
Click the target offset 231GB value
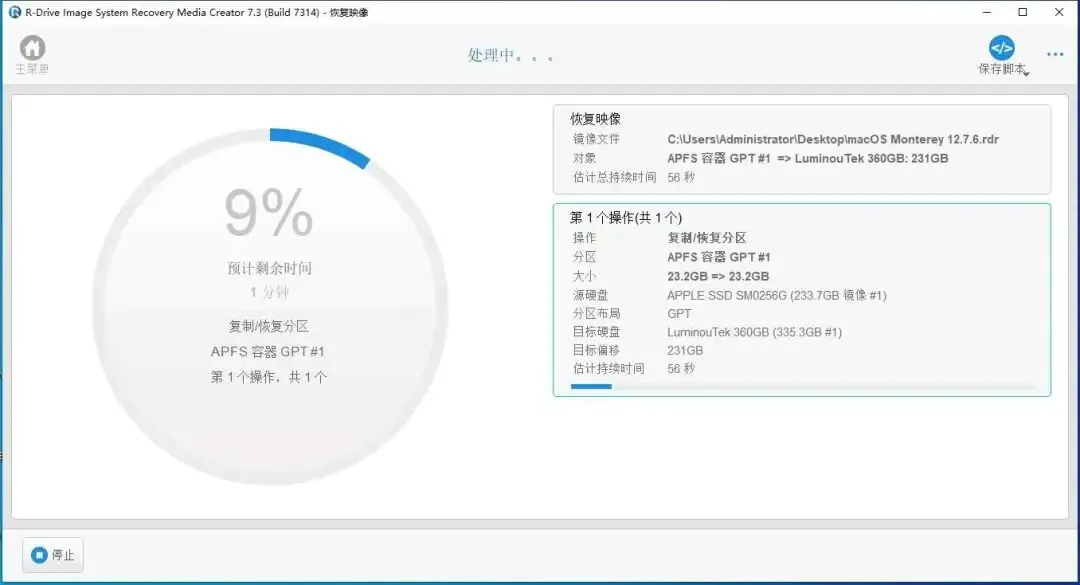[x=685, y=350]
